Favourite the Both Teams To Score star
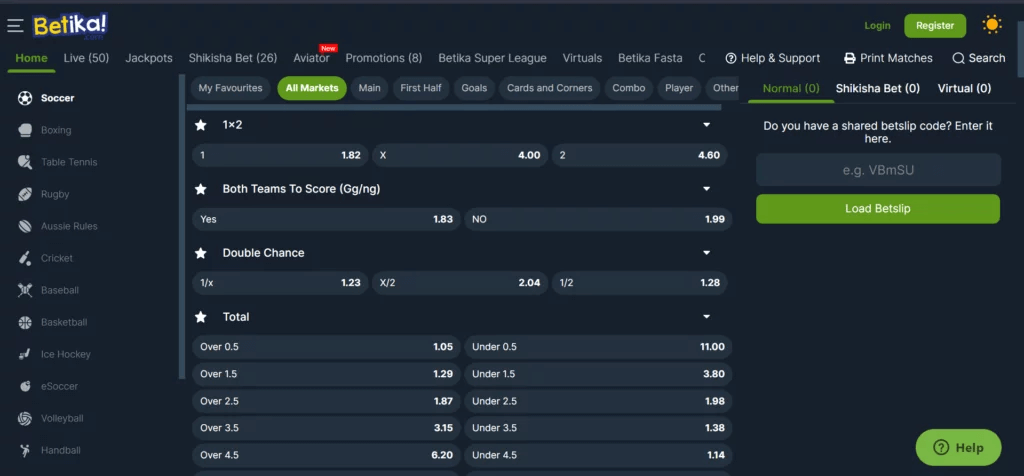Screen dimensions: 1024x476 (x=201, y=189)
